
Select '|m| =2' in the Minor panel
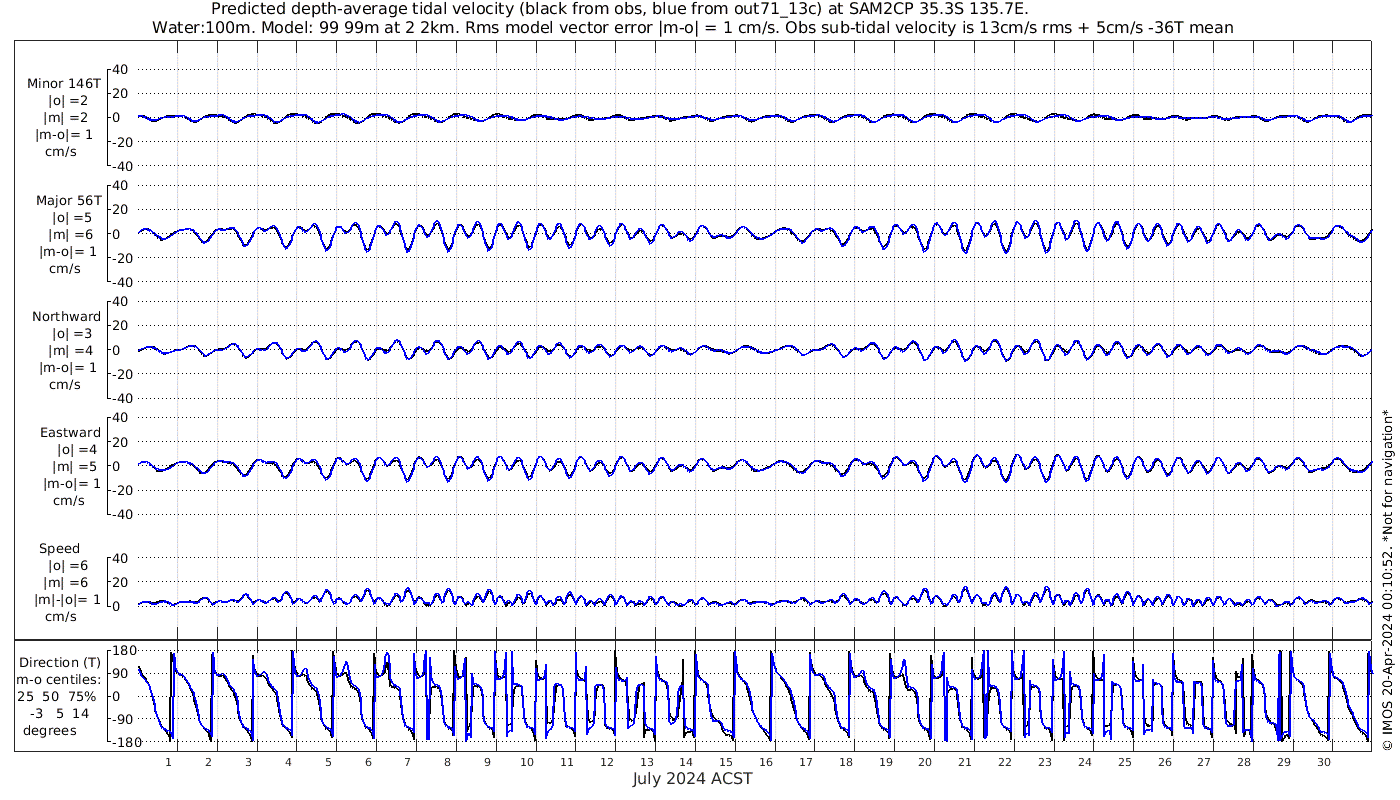(x=66, y=118)
